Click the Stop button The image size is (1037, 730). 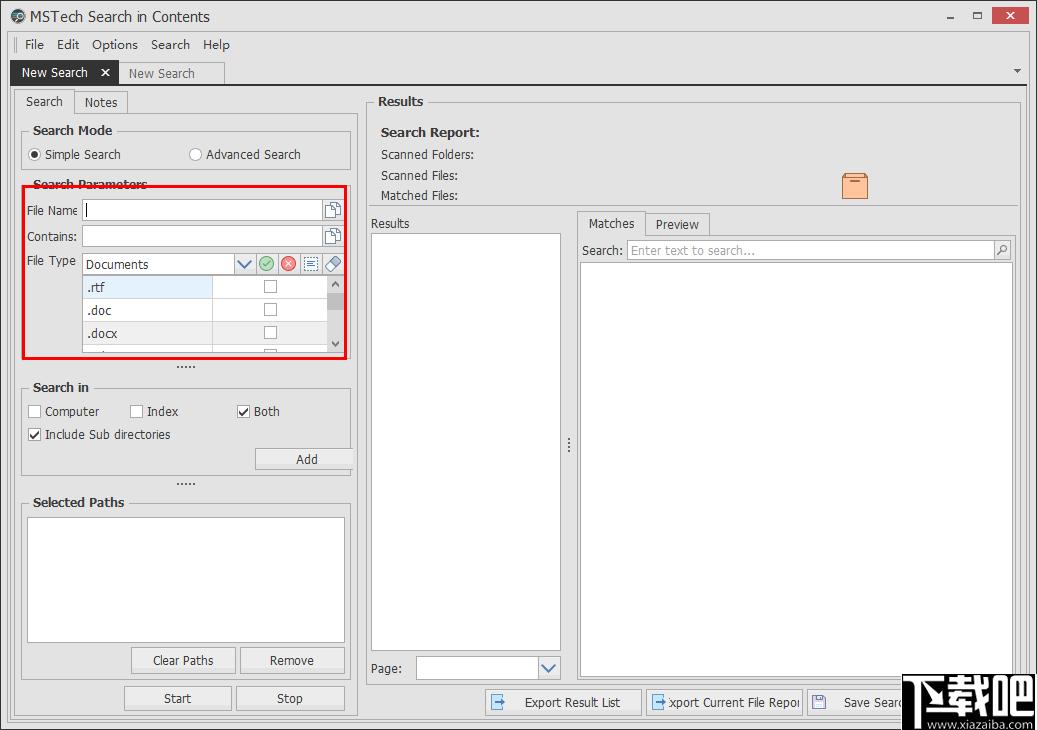click(x=290, y=698)
